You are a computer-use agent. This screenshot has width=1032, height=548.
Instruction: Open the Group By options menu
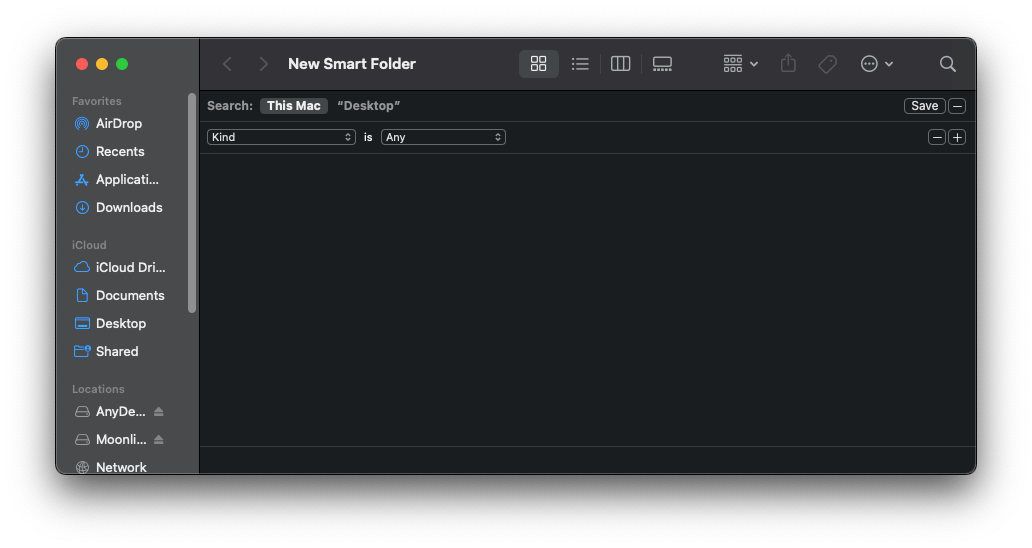(x=740, y=64)
